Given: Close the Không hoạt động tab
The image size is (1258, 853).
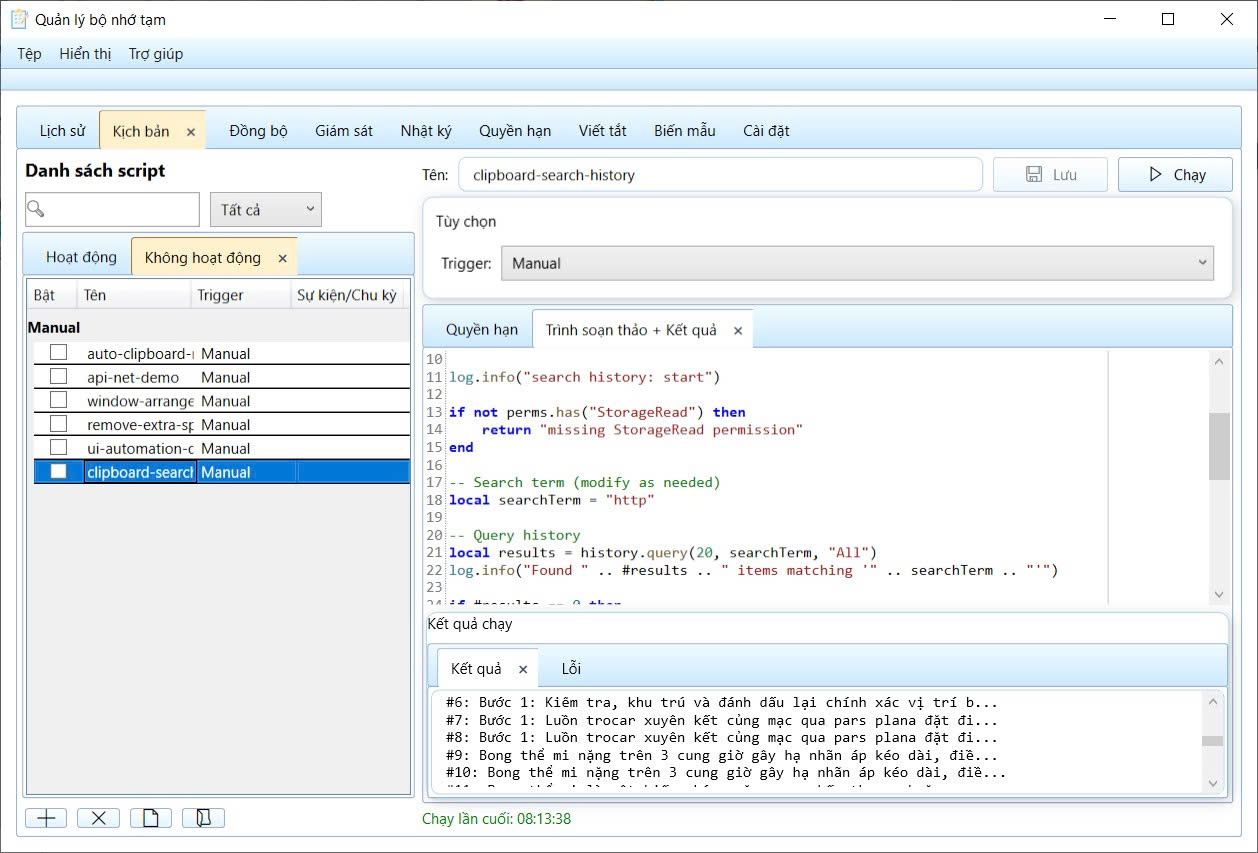Looking at the screenshot, I should click(x=282, y=258).
